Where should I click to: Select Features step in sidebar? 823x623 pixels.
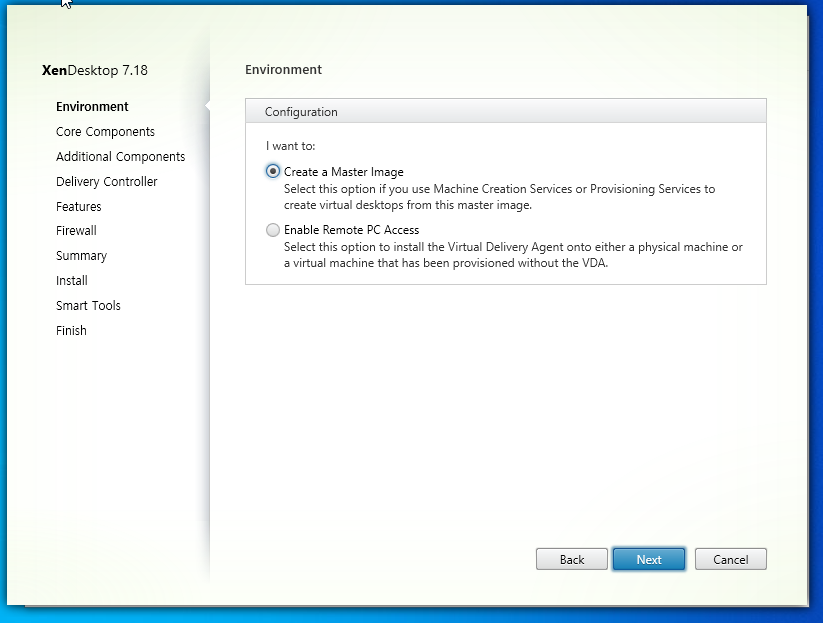[79, 207]
